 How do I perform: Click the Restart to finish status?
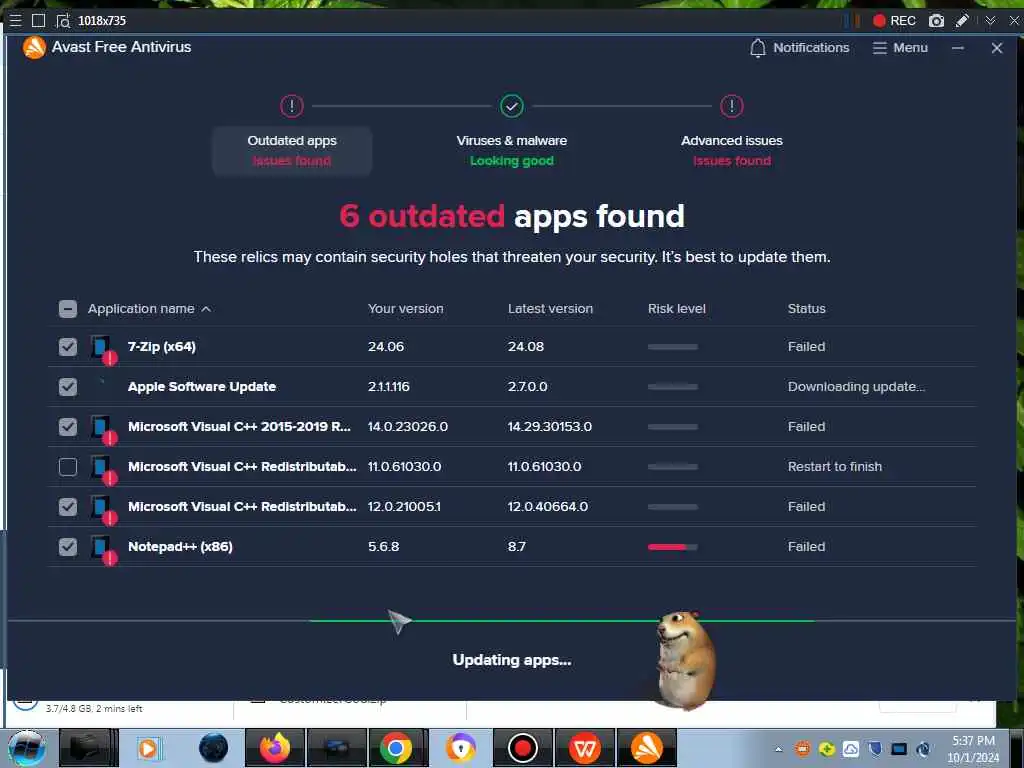(x=835, y=467)
